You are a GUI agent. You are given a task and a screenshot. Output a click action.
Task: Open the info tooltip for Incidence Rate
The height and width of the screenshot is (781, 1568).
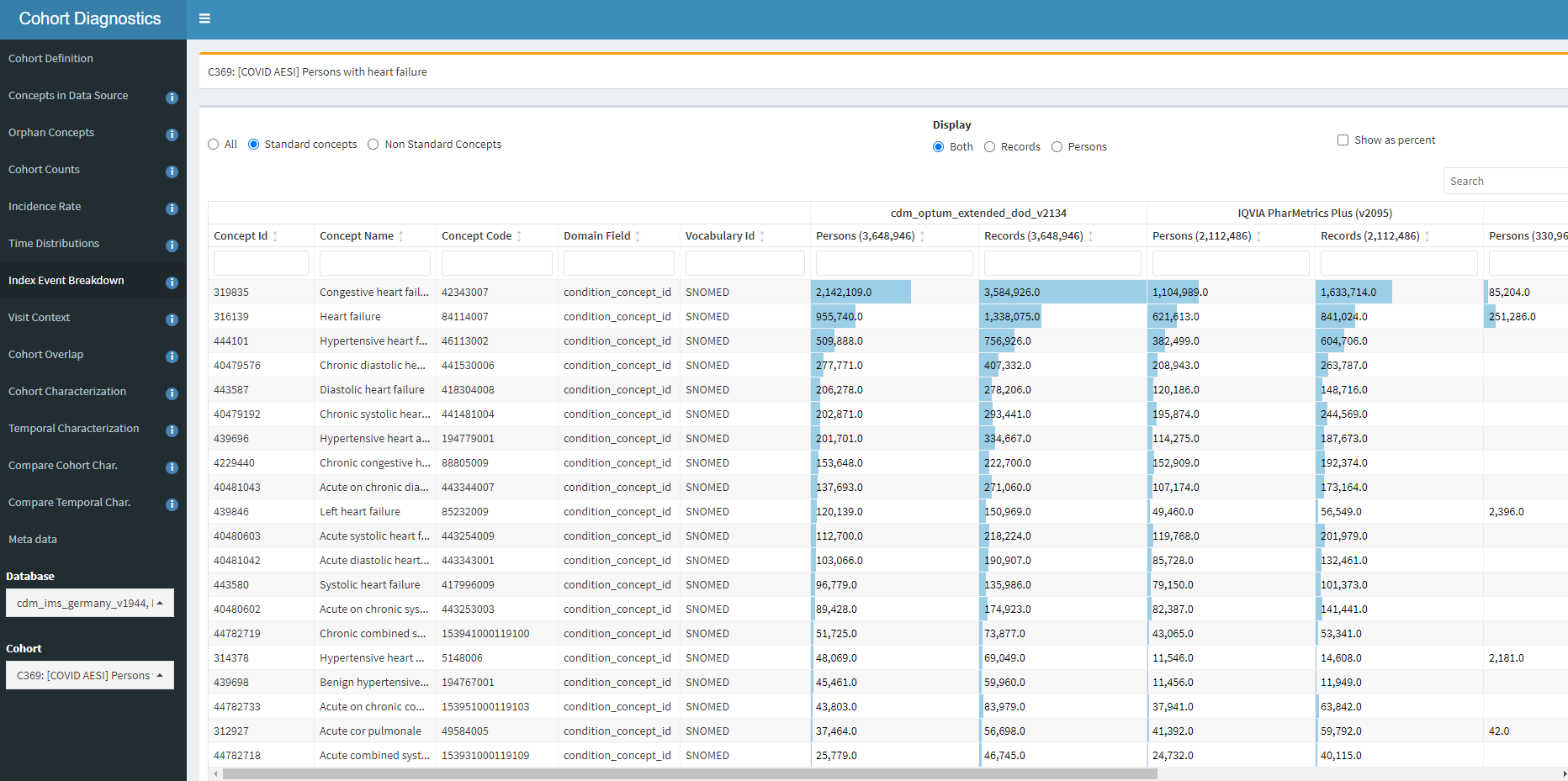[x=172, y=208]
